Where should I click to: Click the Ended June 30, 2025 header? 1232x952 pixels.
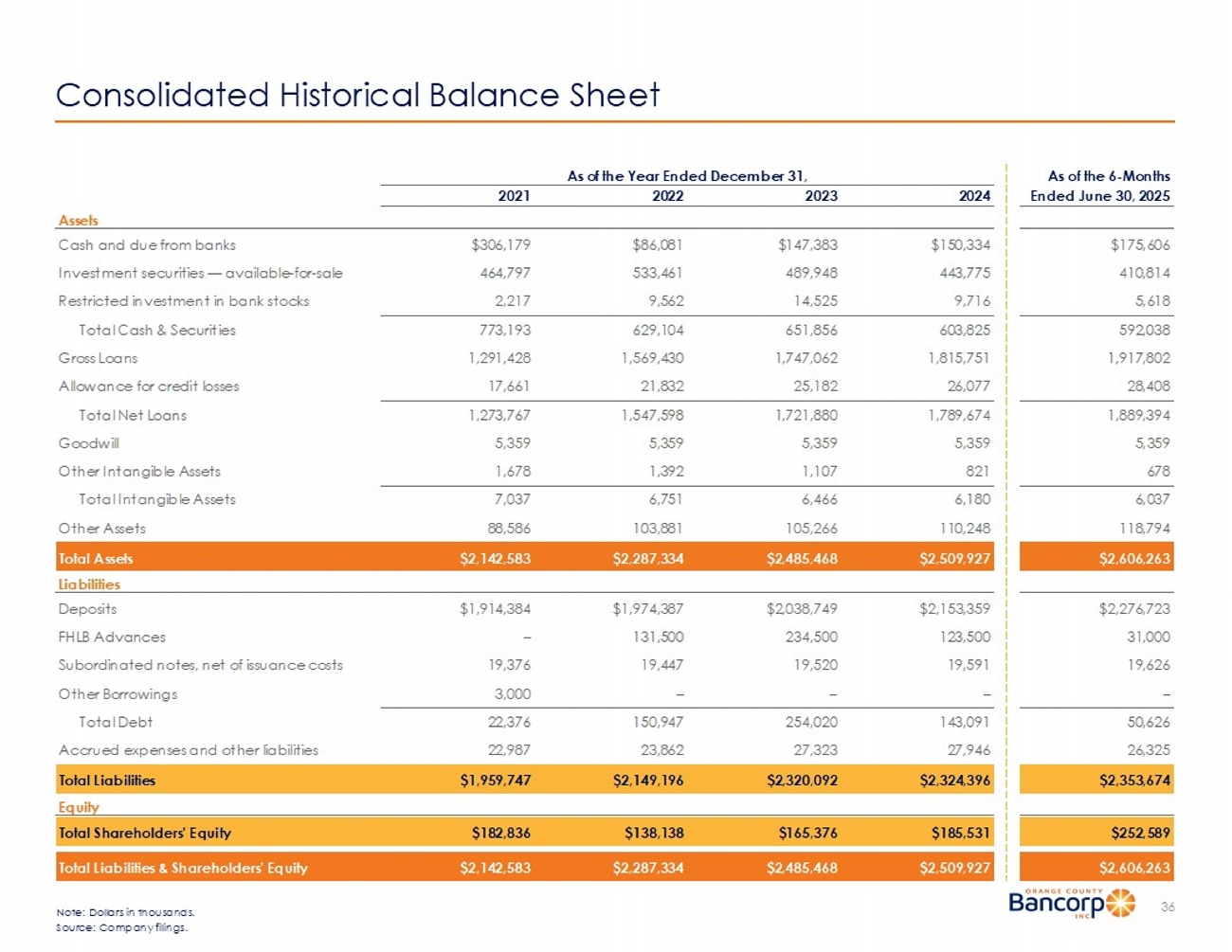tap(1099, 196)
